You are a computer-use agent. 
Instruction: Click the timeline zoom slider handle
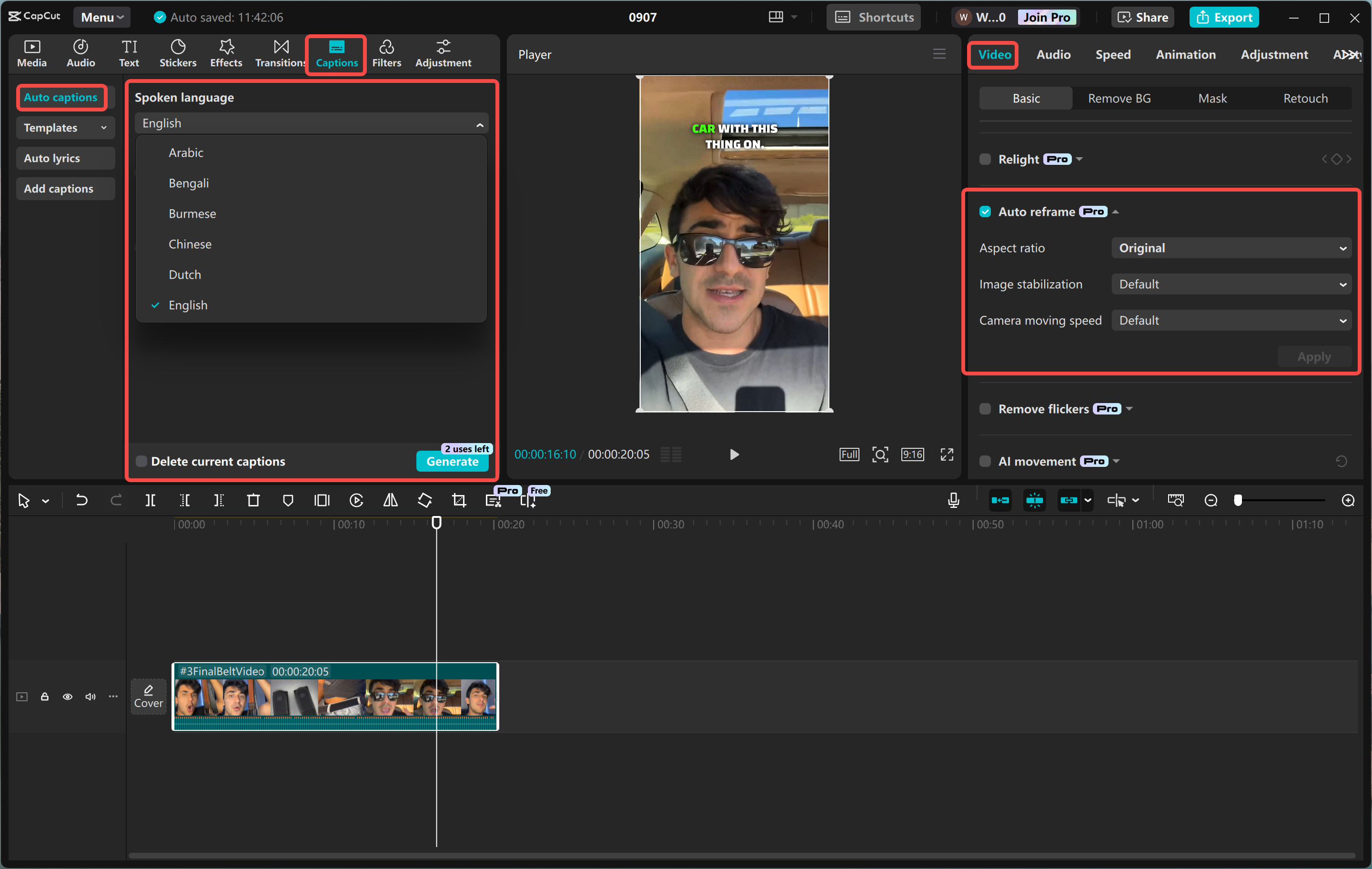tap(1238, 500)
